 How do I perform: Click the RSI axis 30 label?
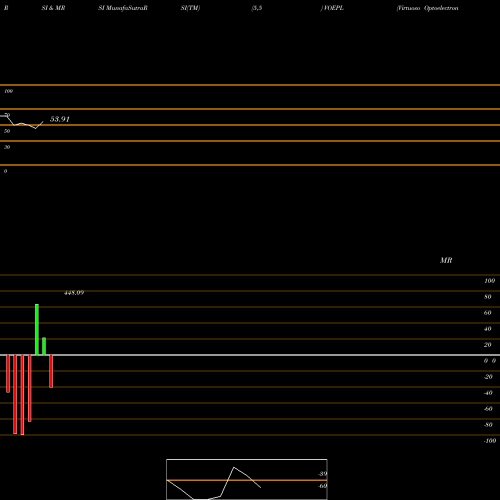pos(7,147)
